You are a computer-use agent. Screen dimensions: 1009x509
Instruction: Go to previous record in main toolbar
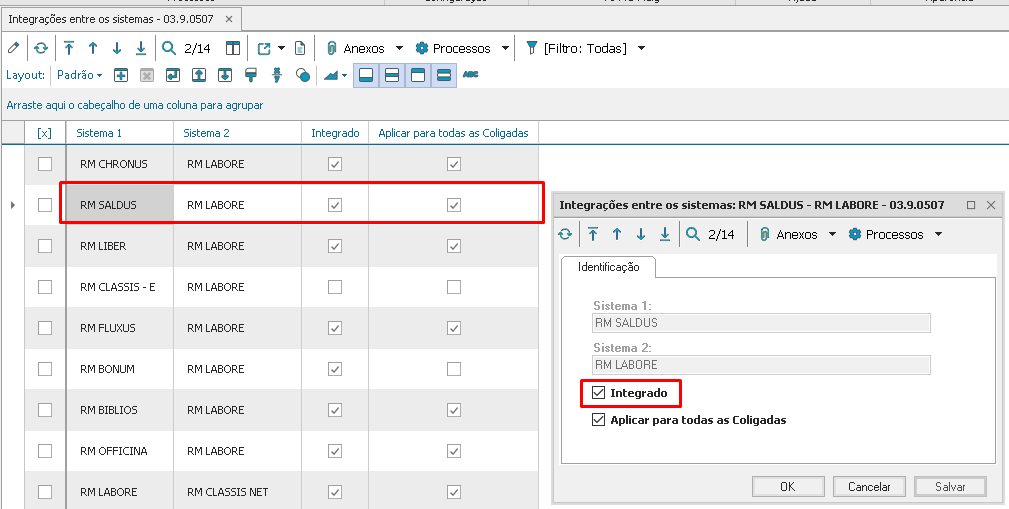click(x=93, y=48)
